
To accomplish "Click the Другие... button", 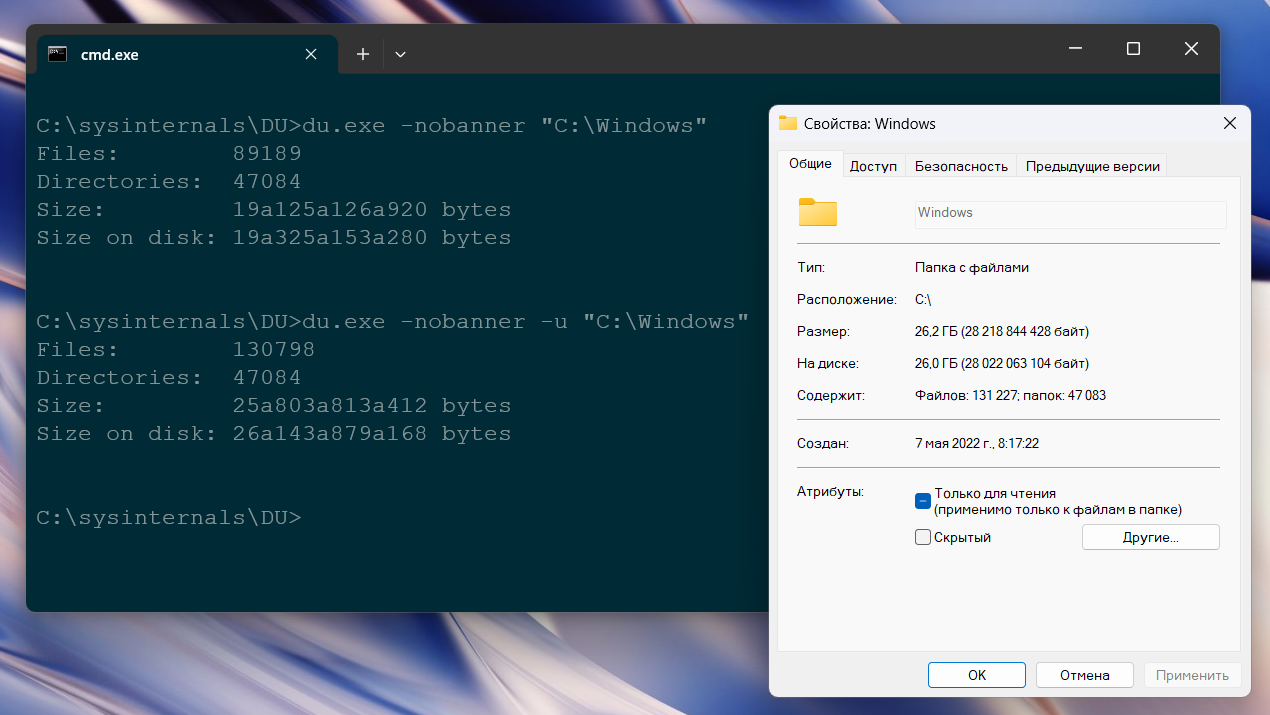I will 1150,537.
